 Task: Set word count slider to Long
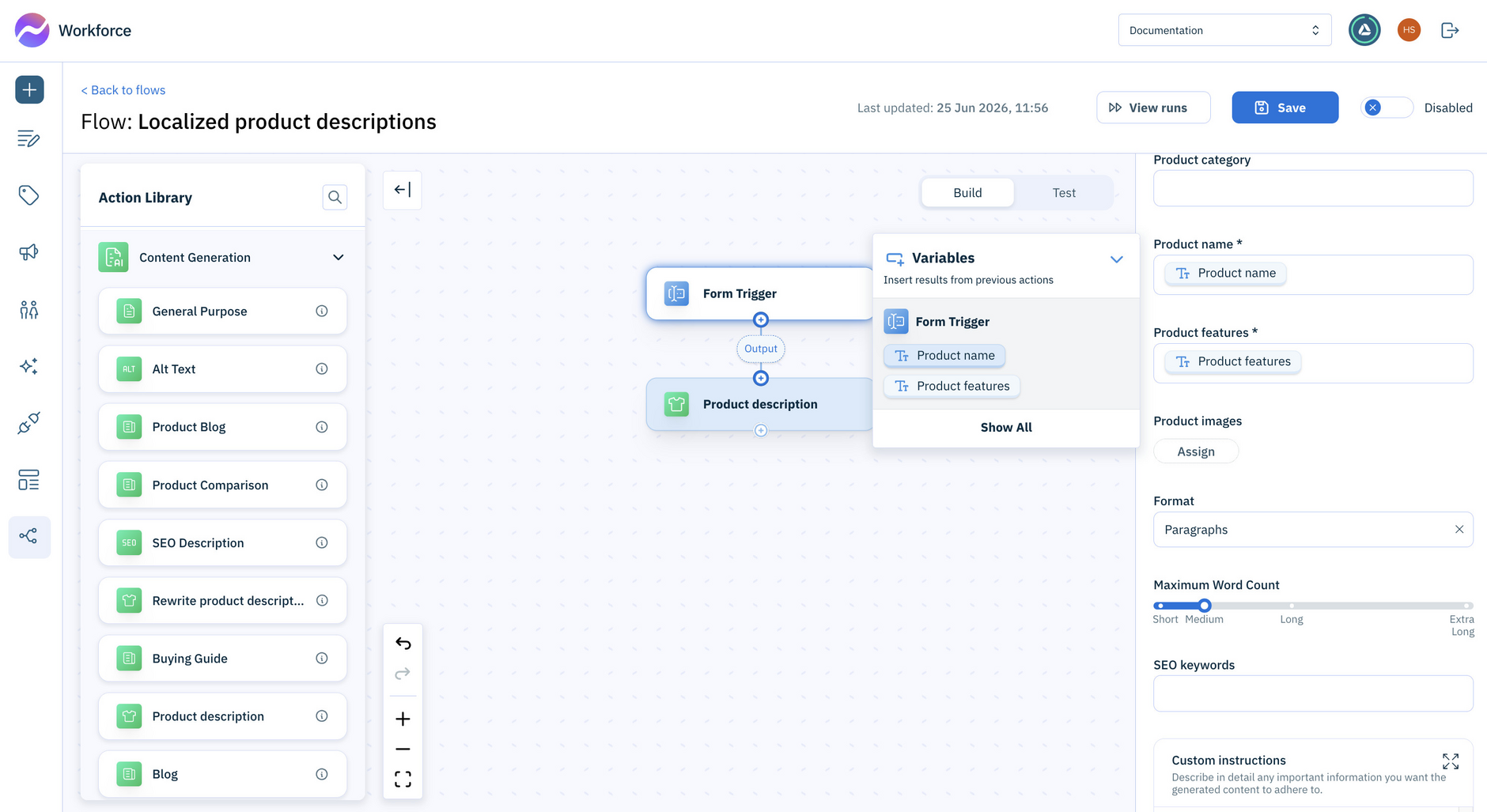1292,606
